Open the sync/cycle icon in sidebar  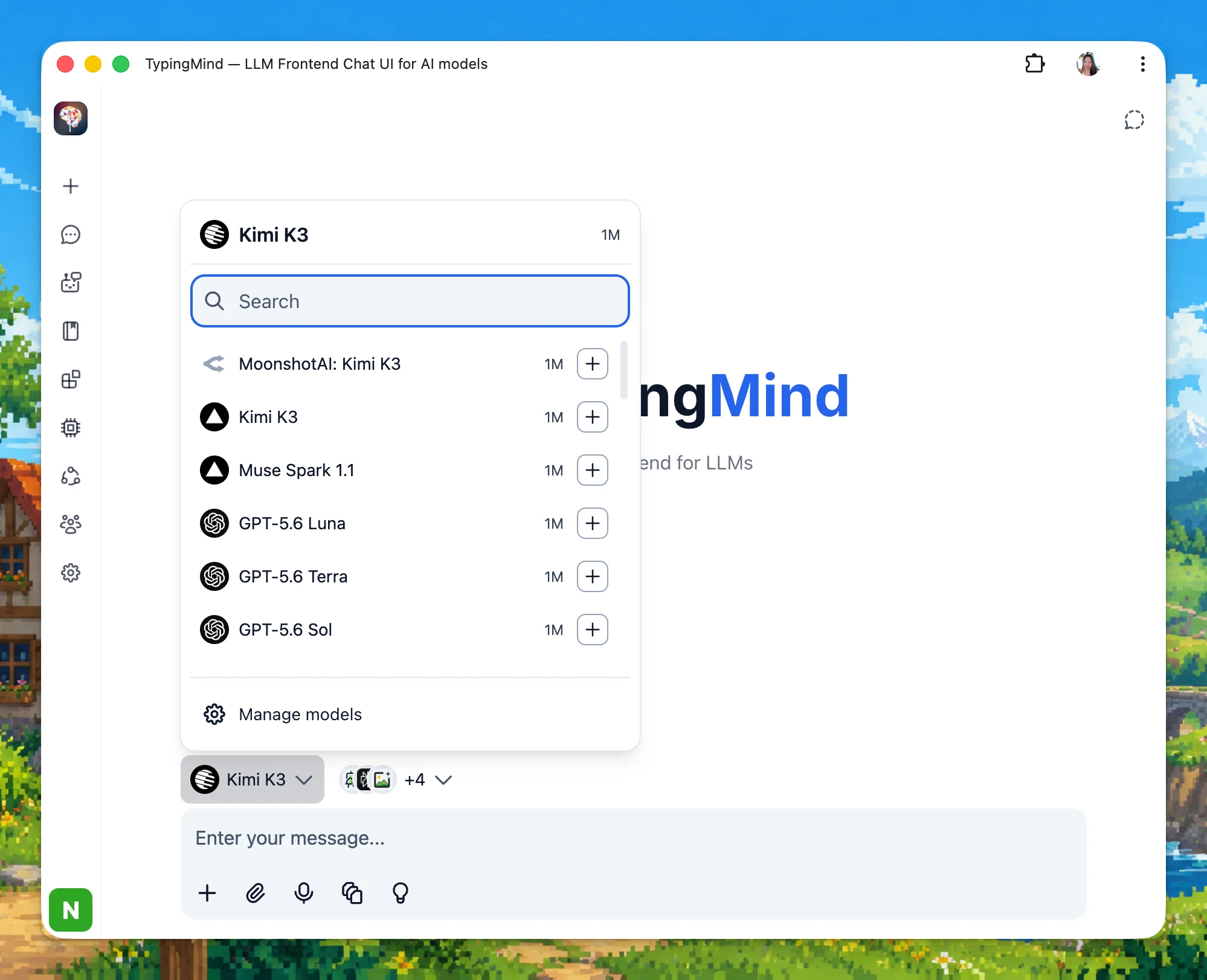click(71, 476)
